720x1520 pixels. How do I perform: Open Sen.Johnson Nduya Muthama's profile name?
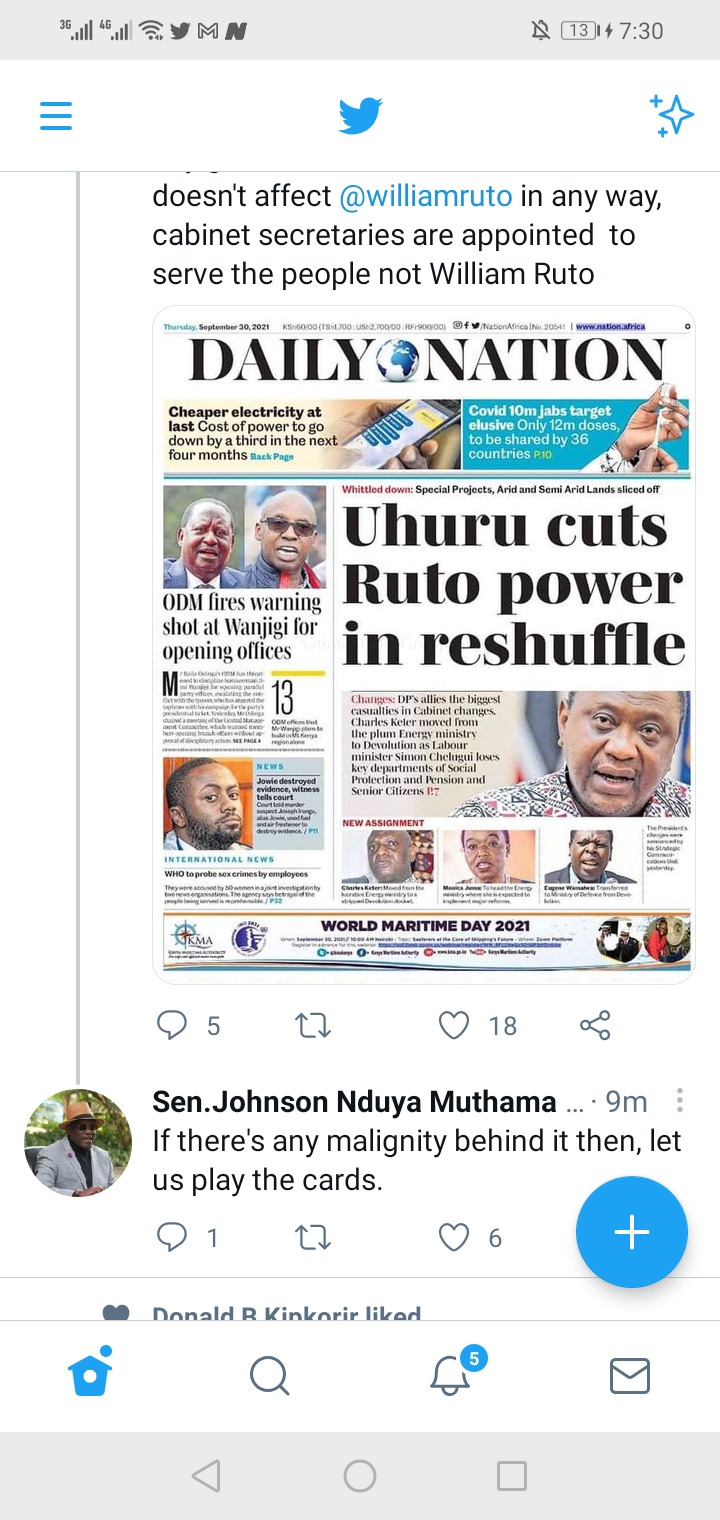click(354, 1102)
